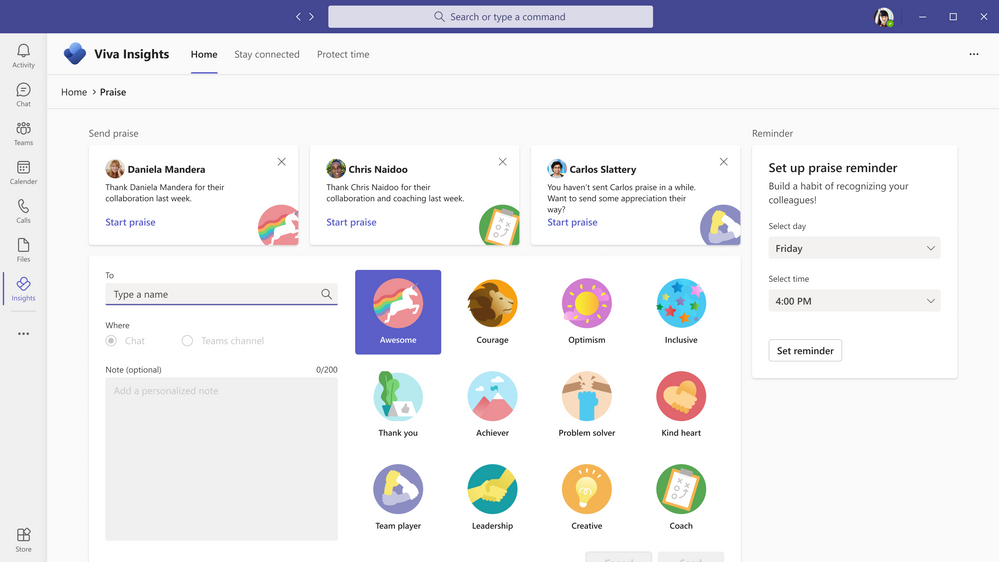Open the Calls phone icon
This screenshot has height=562, width=999.
point(23,211)
